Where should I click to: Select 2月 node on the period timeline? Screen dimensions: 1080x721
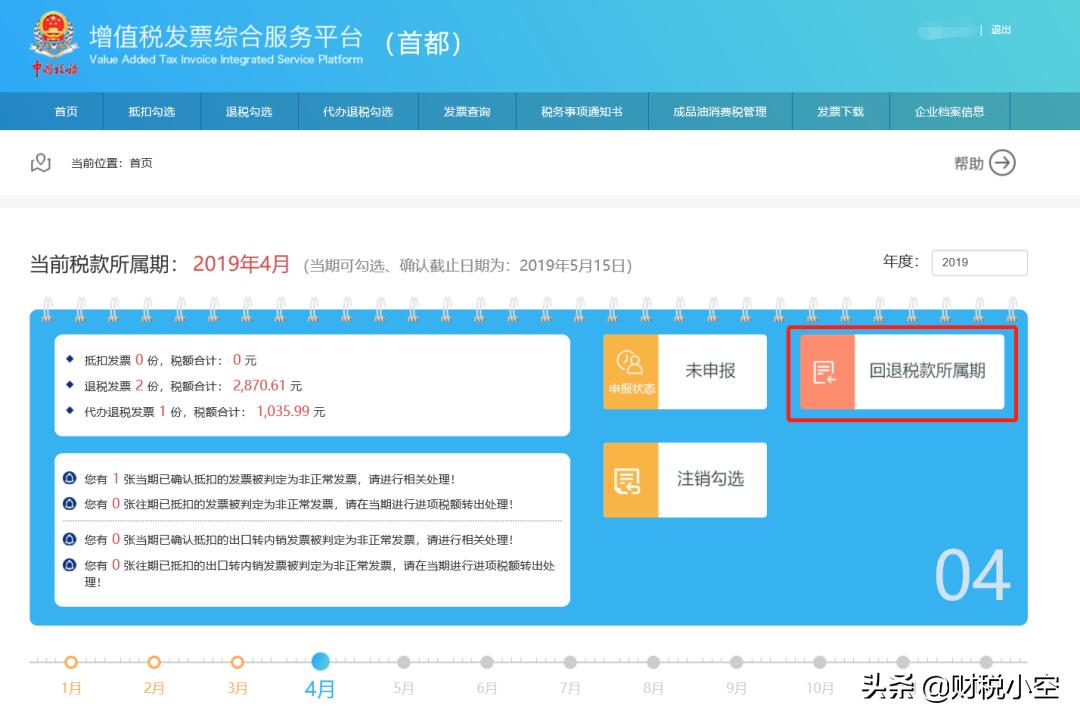click(x=154, y=661)
